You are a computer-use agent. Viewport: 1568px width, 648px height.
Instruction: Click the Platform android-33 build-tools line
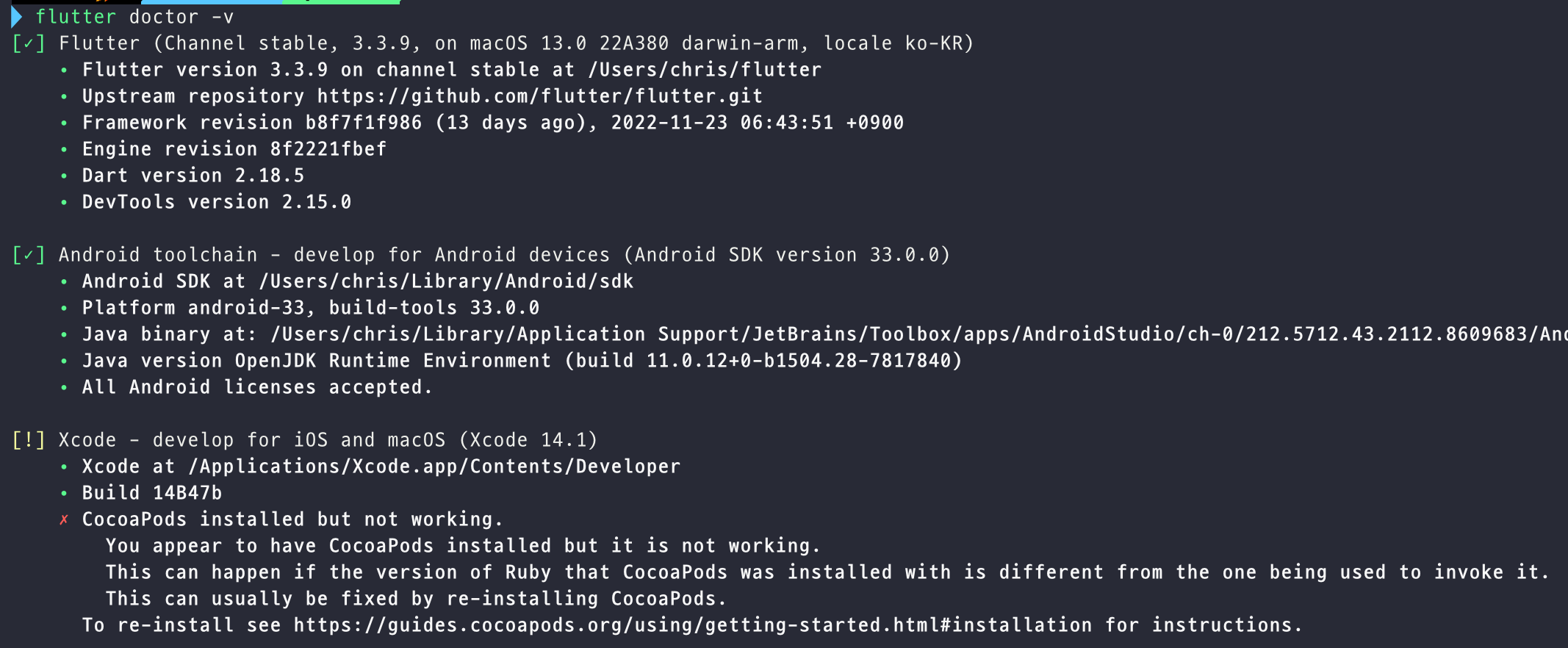coord(311,308)
